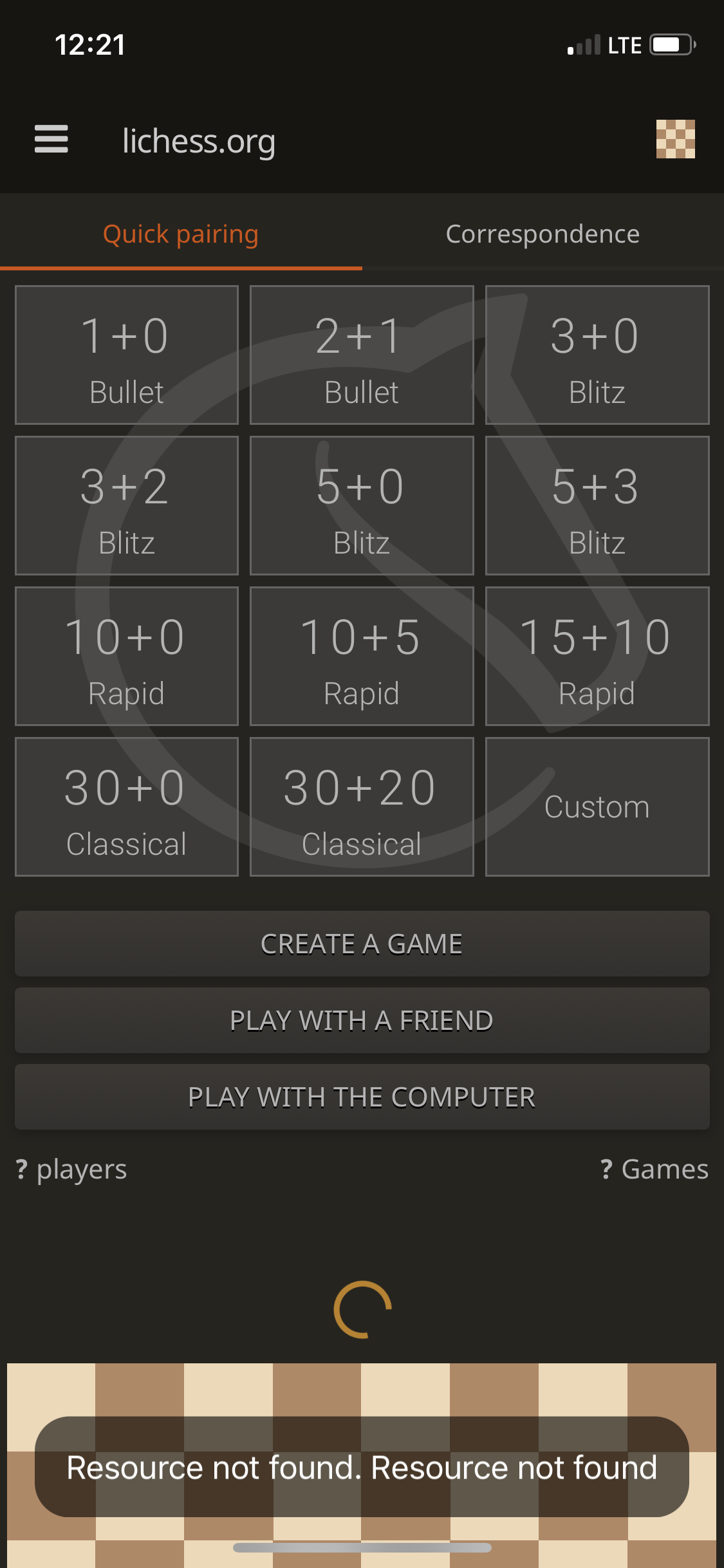724x1568 pixels.
Task: Tap the players help question mark
Action: click(x=21, y=1170)
